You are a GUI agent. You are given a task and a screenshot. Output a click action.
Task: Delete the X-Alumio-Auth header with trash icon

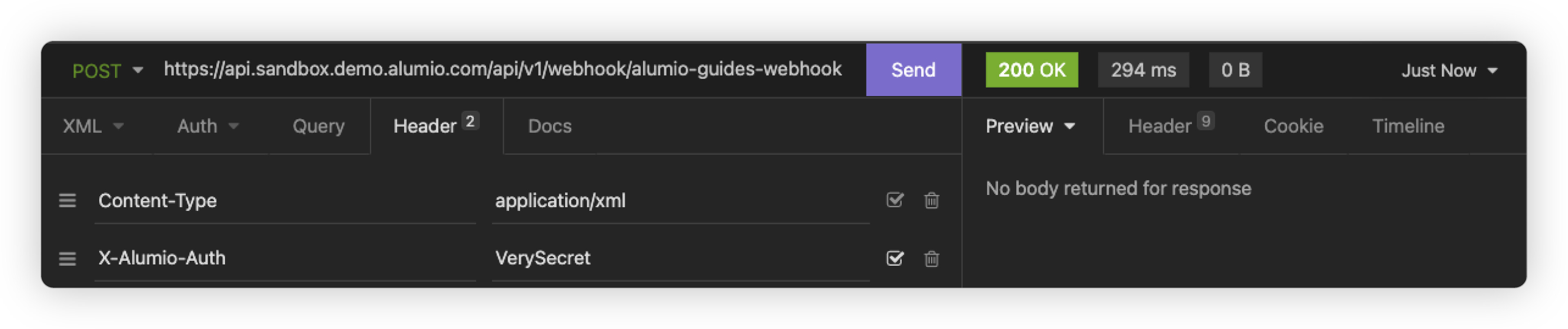pyautogui.click(x=931, y=258)
